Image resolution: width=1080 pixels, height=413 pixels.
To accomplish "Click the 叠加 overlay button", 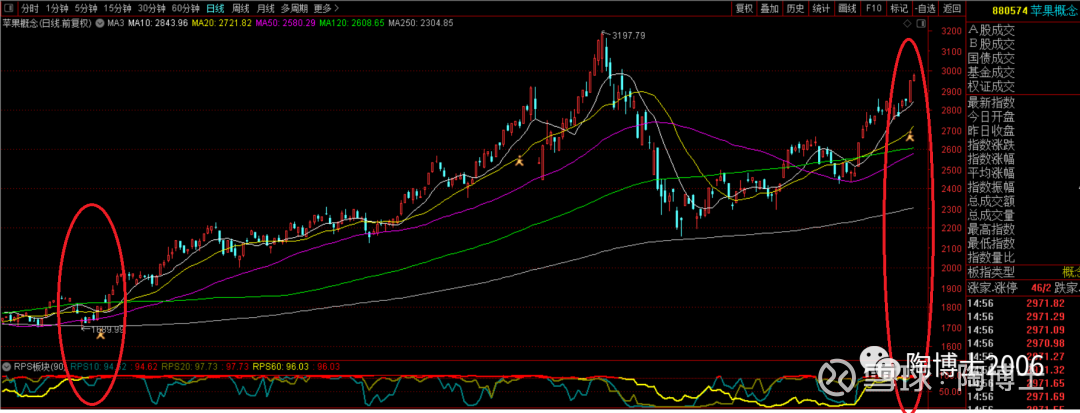I will point(769,9).
